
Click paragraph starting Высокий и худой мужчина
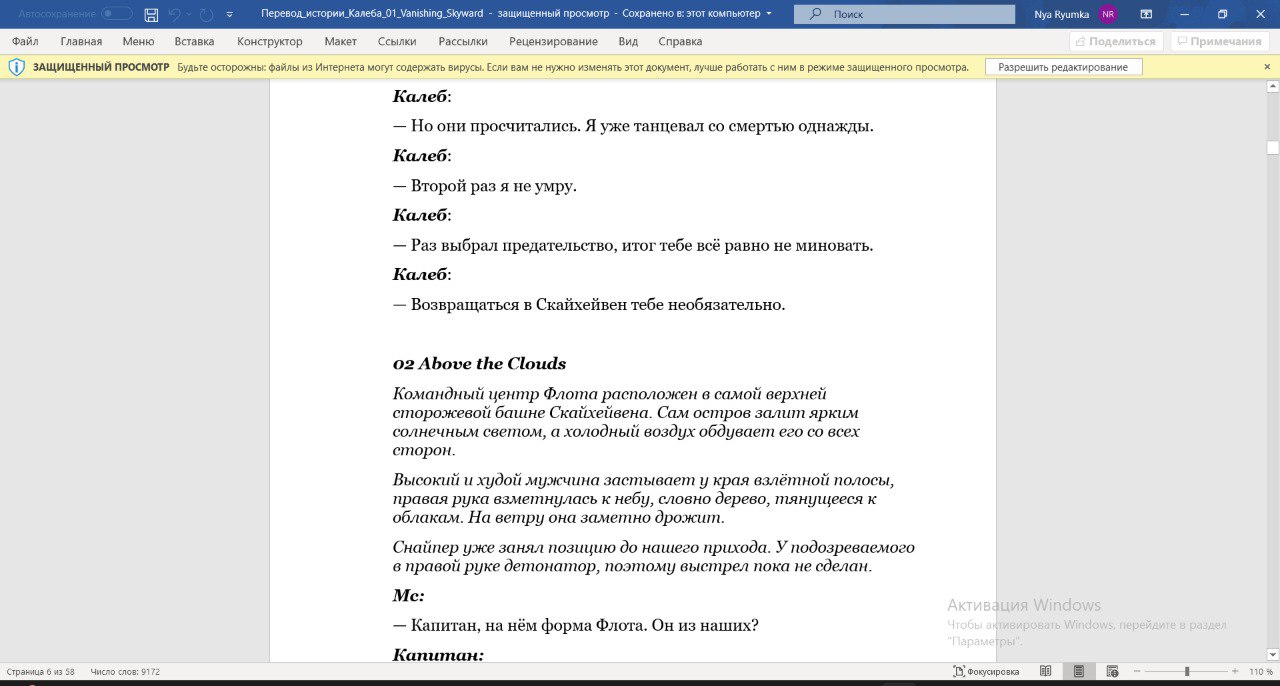click(643, 499)
